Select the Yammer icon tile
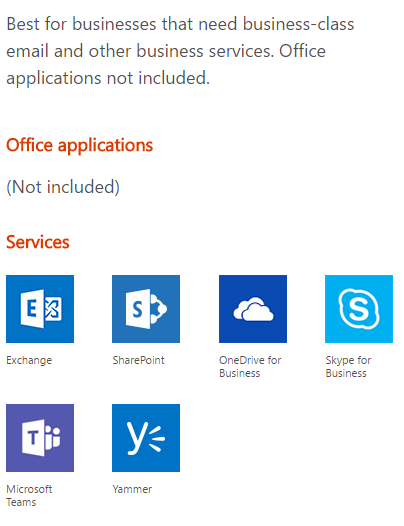Viewport: 404px width, 526px height. tap(146, 438)
